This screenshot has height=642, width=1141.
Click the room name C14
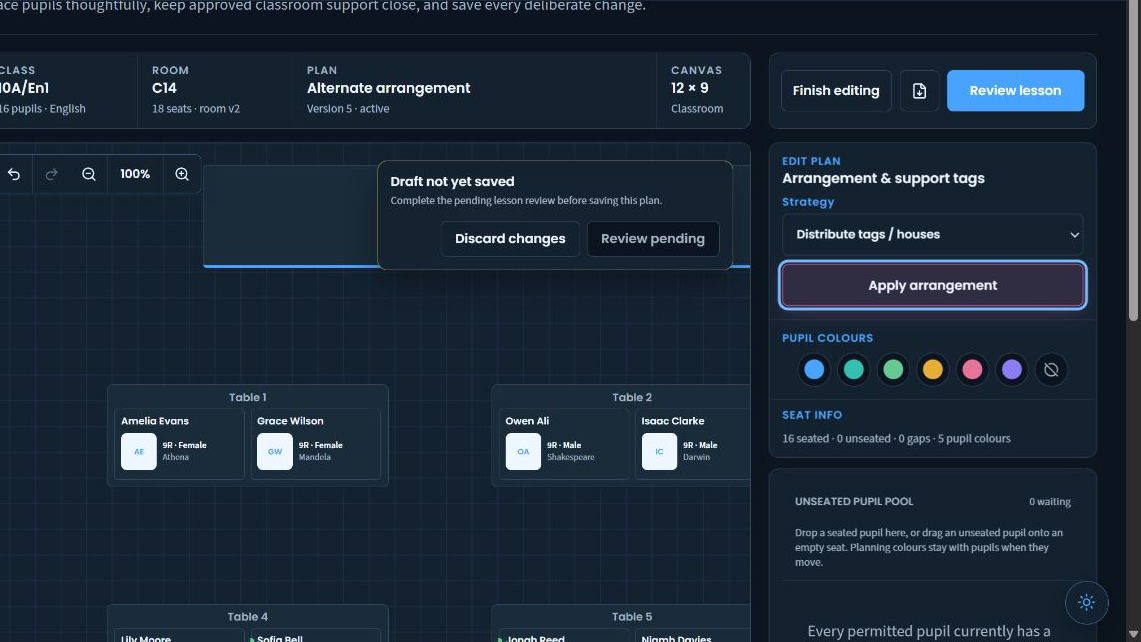tap(164, 88)
